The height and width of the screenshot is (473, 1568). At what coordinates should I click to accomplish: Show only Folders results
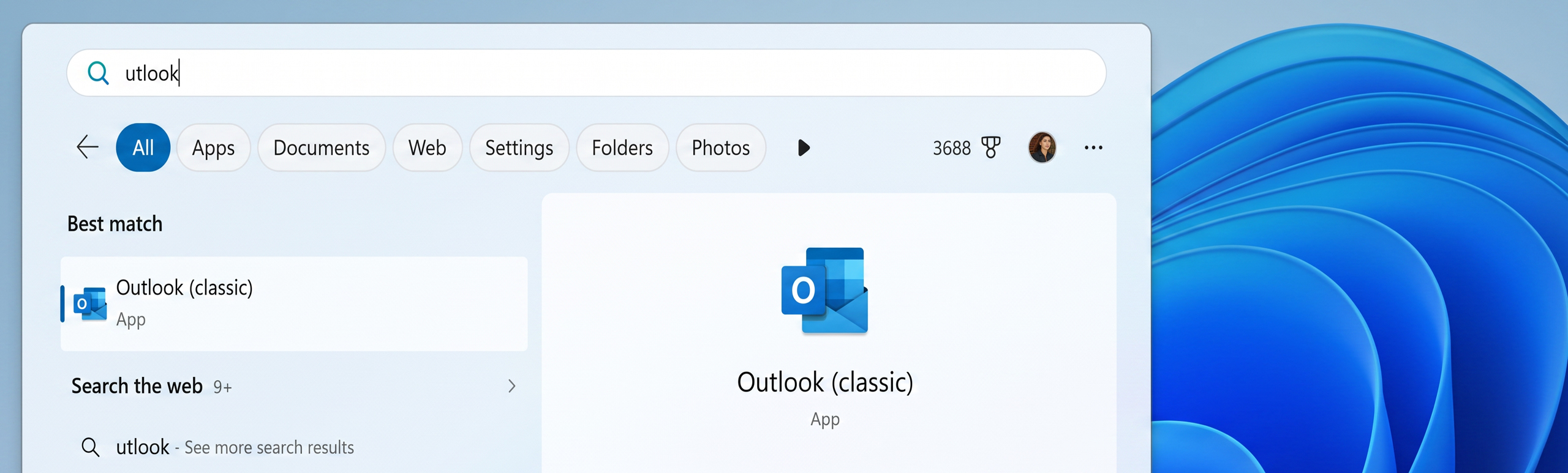[x=622, y=147]
